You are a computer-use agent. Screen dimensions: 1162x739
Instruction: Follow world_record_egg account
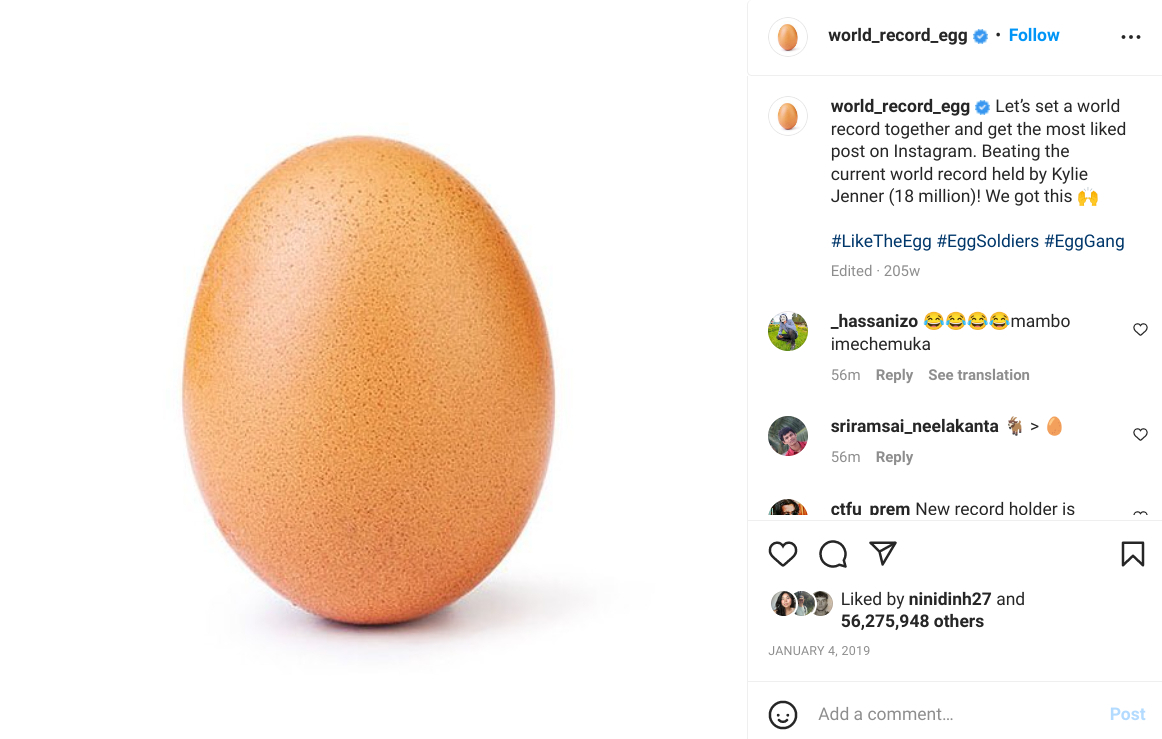pyautogui.click(x=1034, y=36)
